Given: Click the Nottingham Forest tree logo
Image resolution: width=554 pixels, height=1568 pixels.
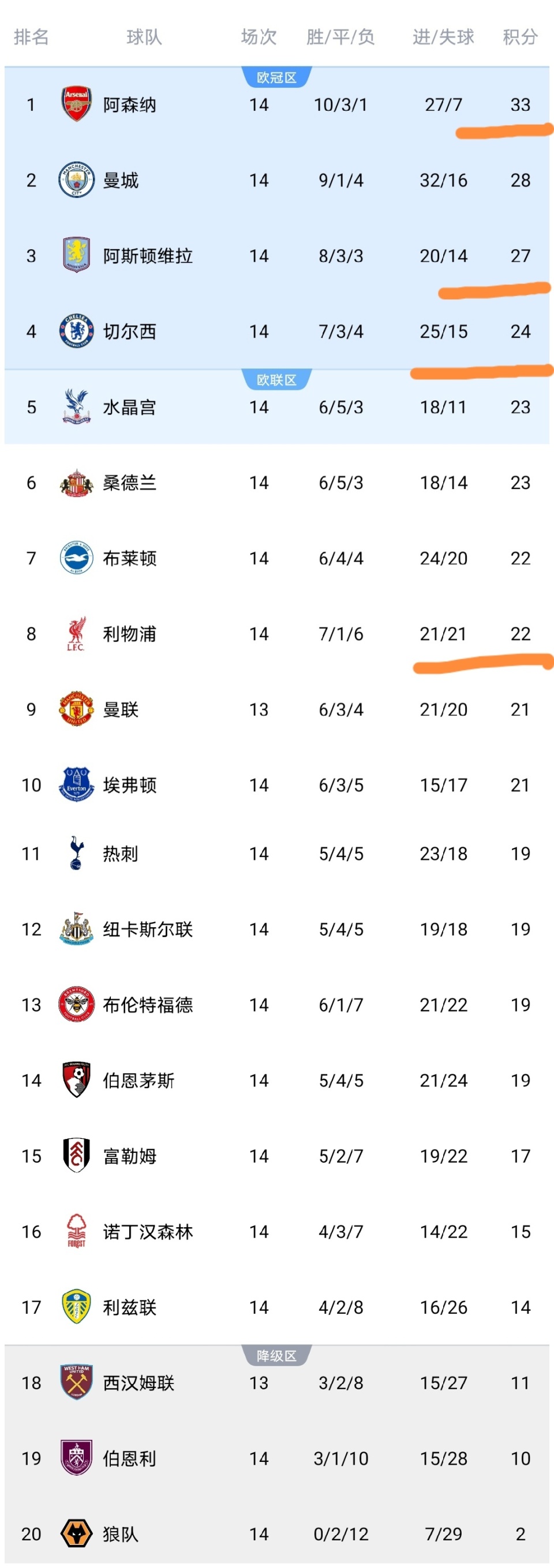Looking at the screenshot, I should 76,1231.
